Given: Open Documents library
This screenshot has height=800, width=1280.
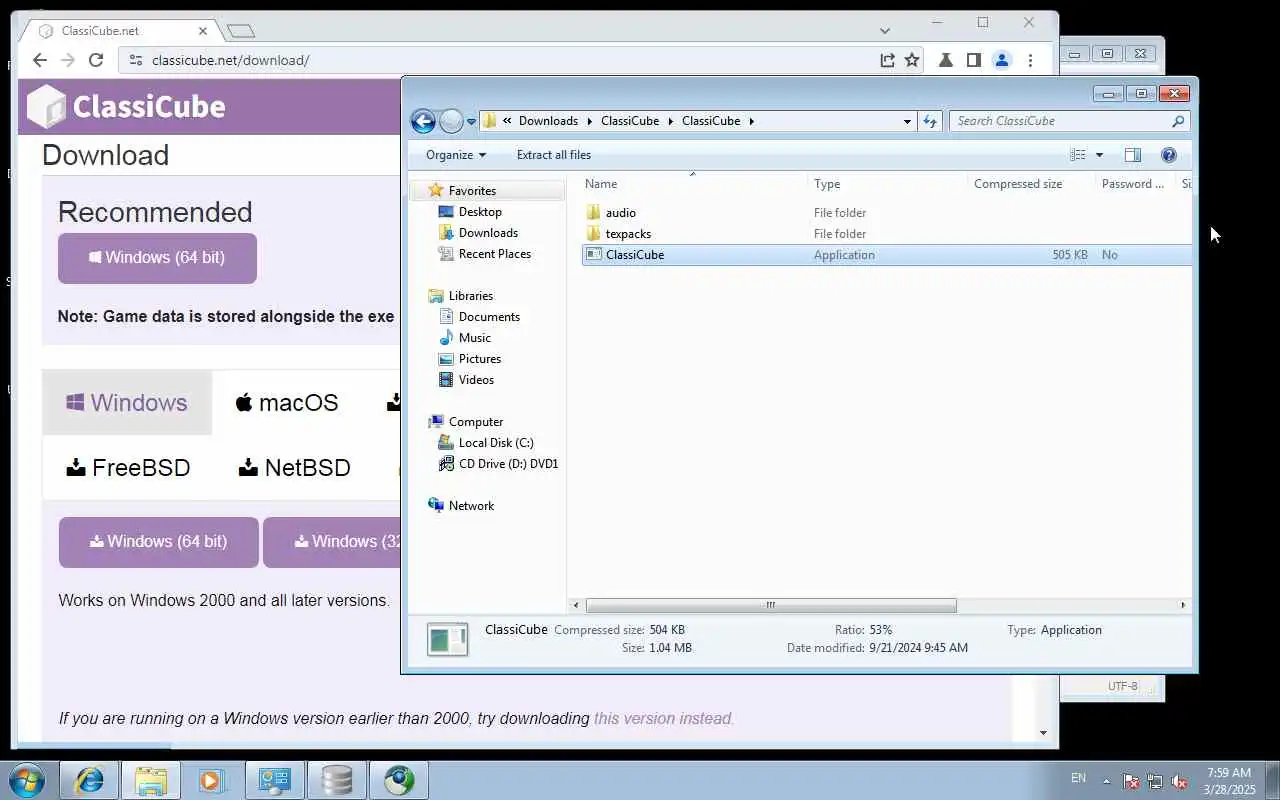Looking at the screenshot, I should [488, 317].
